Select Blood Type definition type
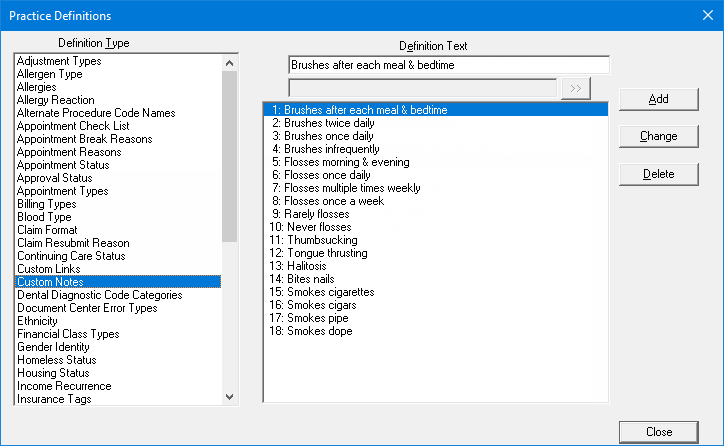 click(x=44, y=217)
